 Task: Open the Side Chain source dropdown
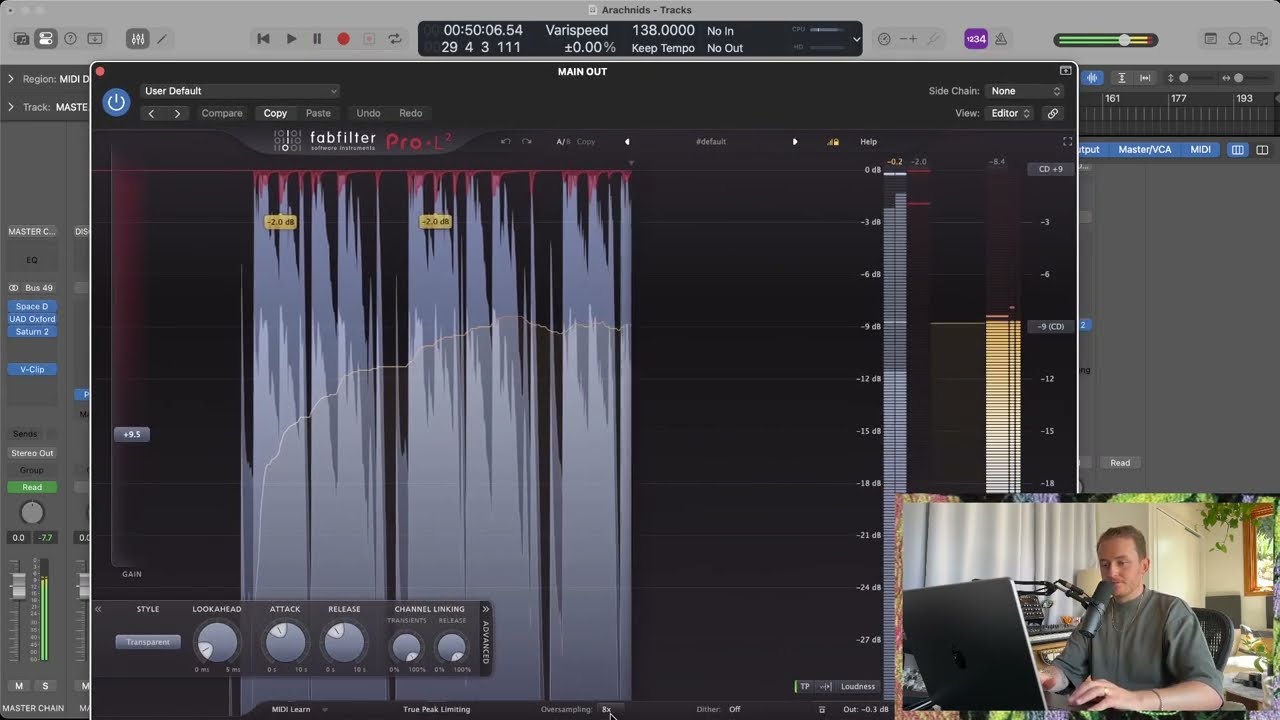point(1025,91)
